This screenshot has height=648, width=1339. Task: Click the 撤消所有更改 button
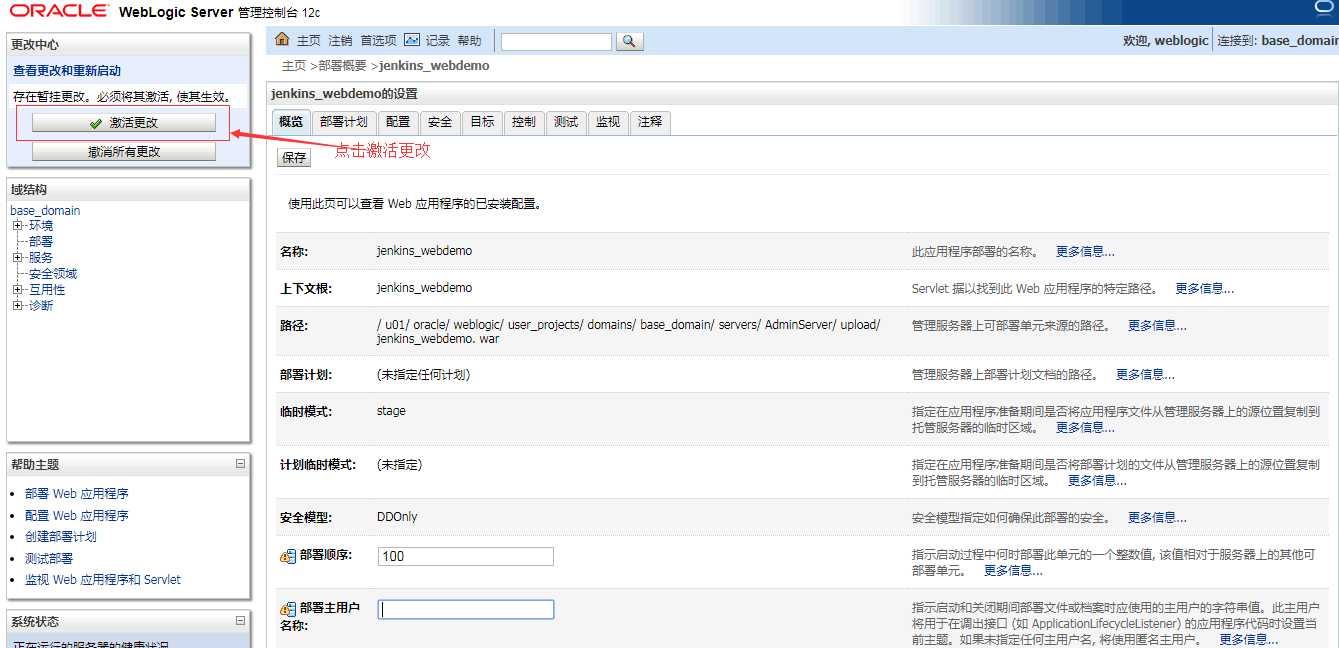coord(124,152)
